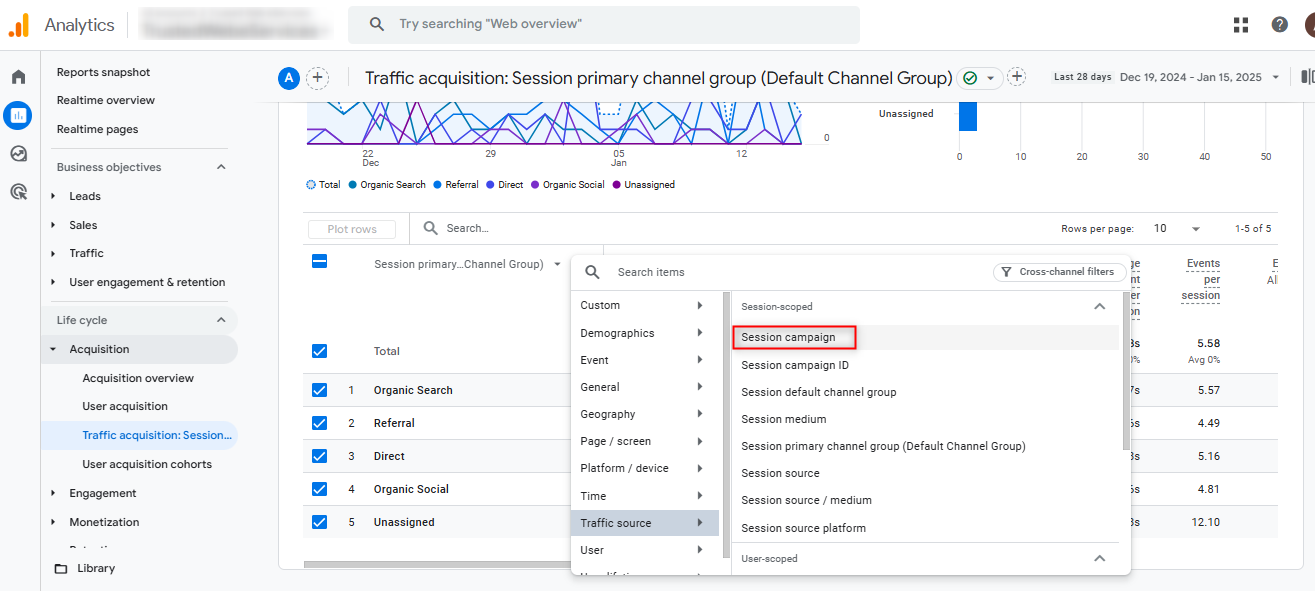
Task: Uncheck the Direct row checkbox
Action: click(319, 456)
